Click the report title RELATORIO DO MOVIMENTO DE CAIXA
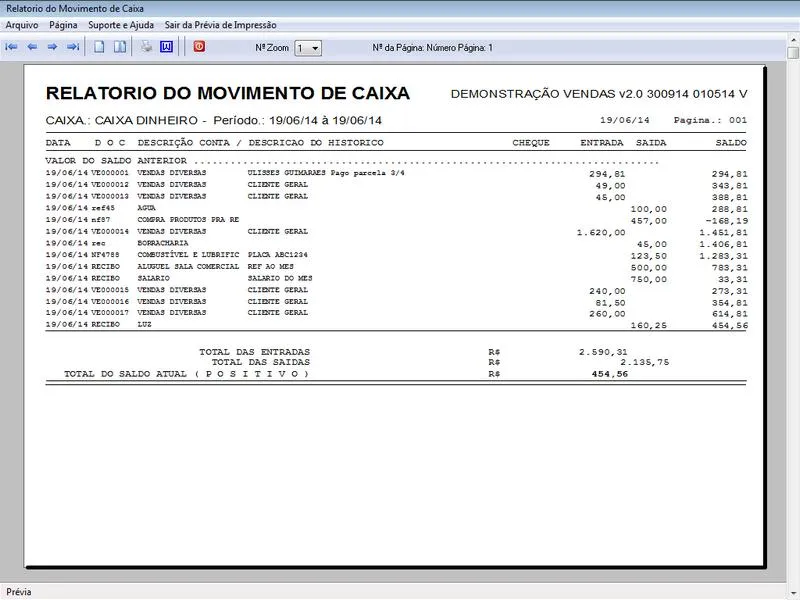The image size is (800, 600). [228, 94]
